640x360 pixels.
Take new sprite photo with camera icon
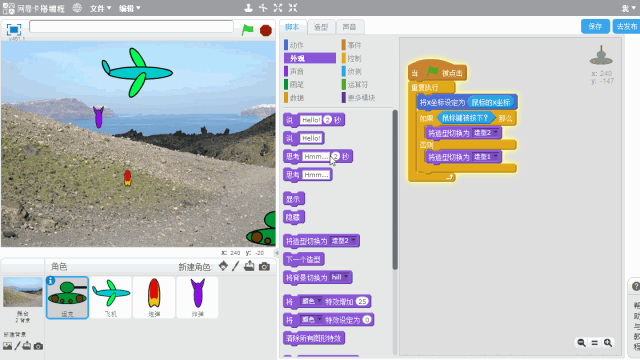click(264, 267)
